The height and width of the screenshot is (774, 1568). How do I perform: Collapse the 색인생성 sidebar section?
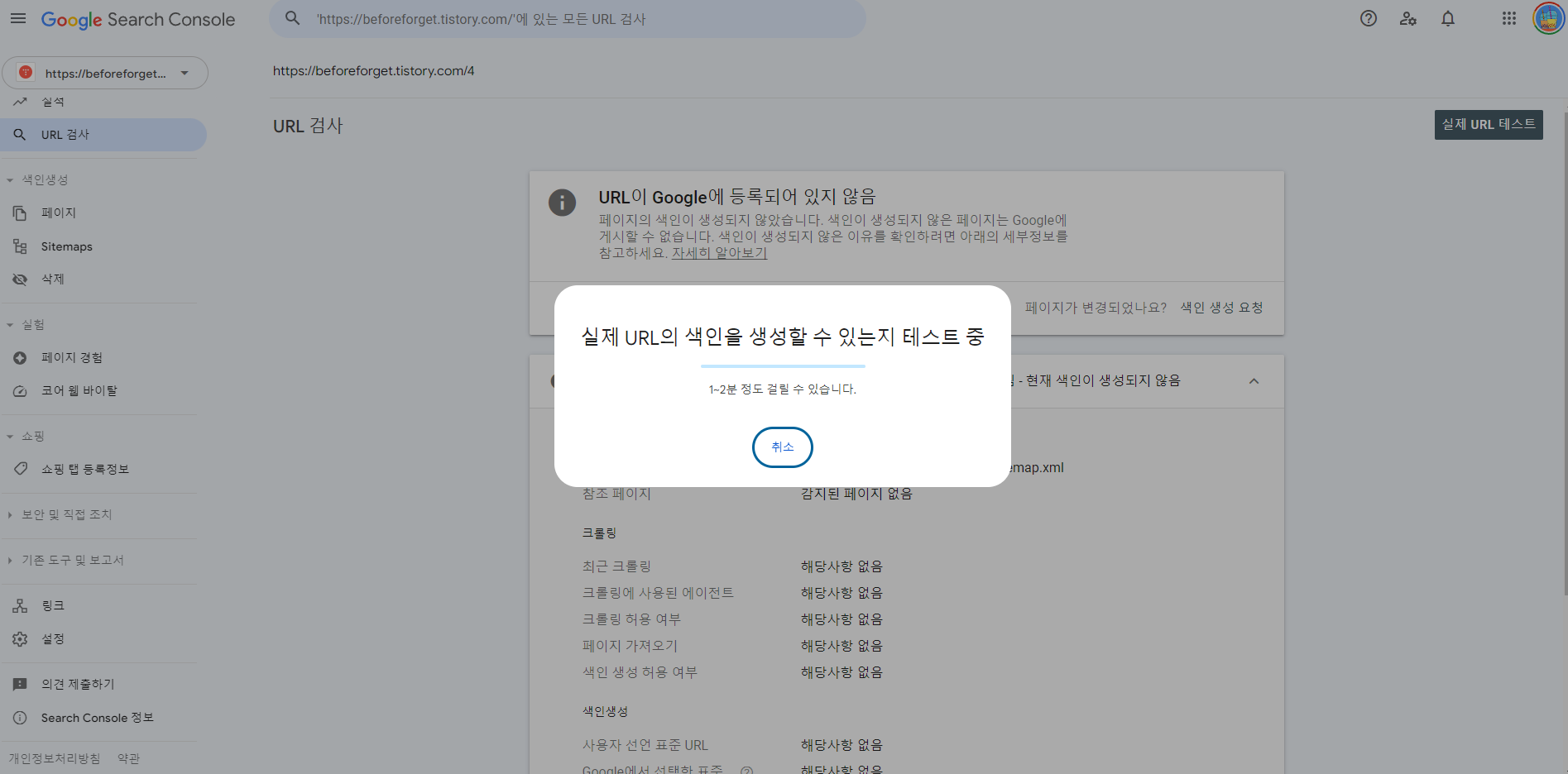[10, 180]
